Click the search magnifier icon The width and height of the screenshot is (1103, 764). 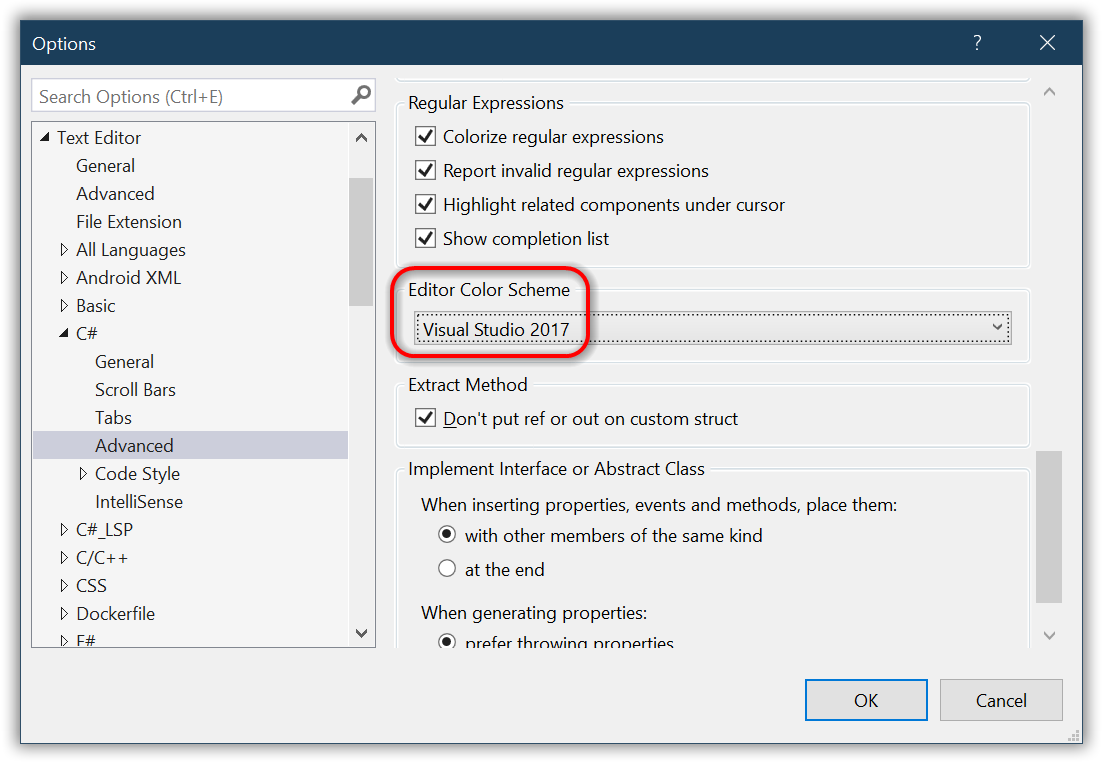(361, 95)
